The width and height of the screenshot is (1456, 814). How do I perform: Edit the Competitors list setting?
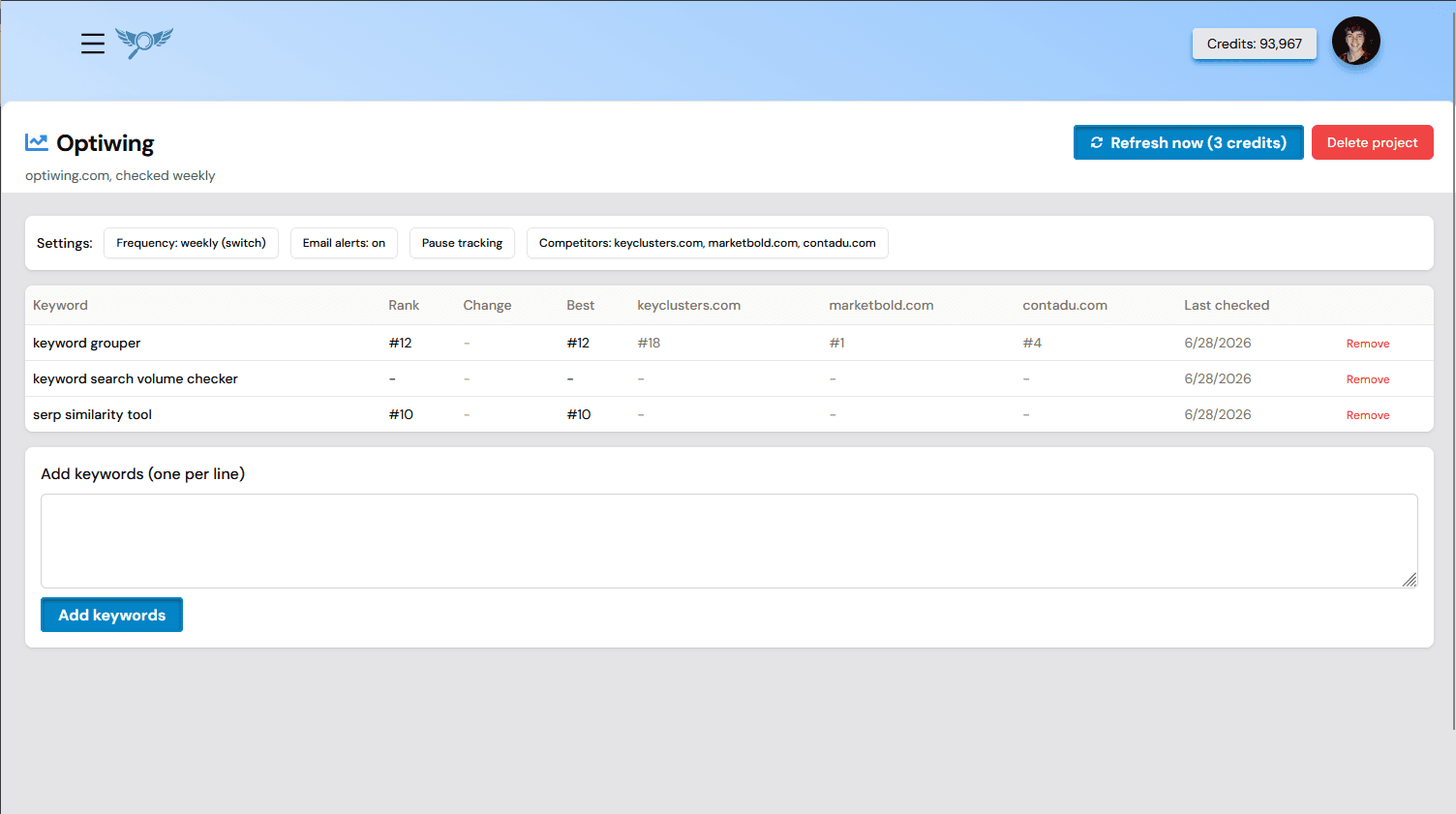click(707, 243)
